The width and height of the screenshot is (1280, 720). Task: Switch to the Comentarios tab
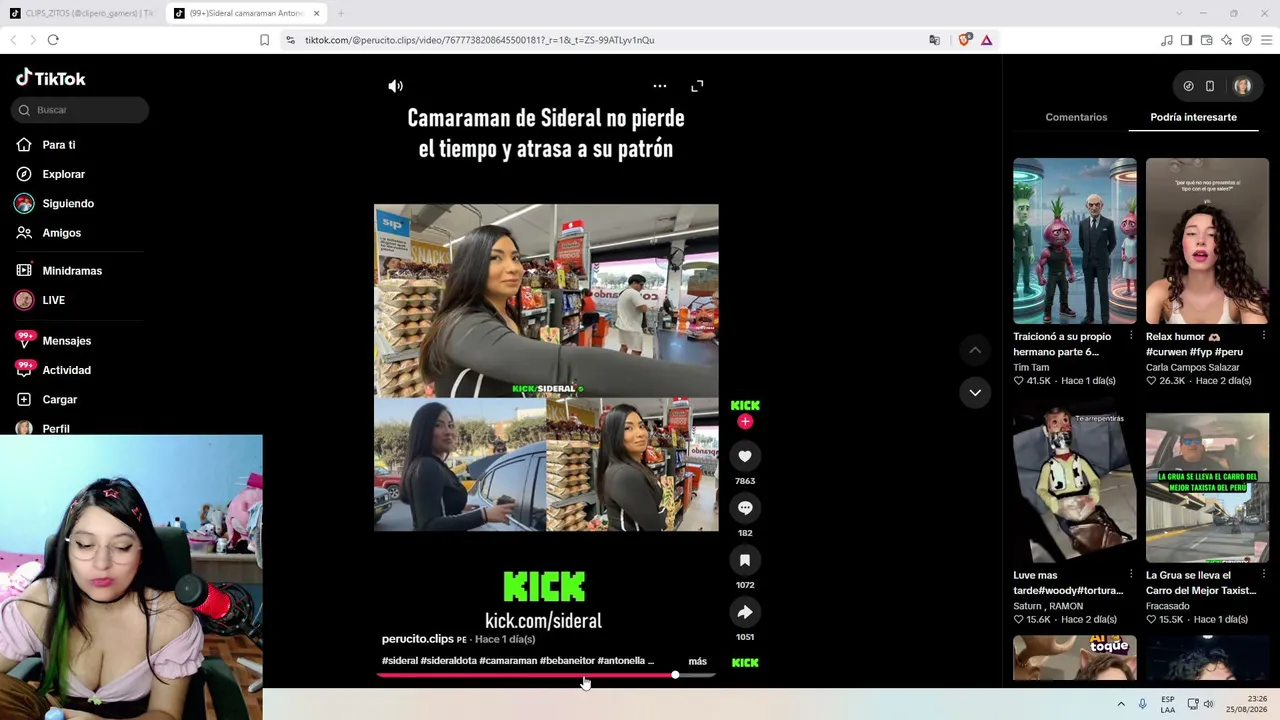pyautogui.click(x=1076, y=117)
